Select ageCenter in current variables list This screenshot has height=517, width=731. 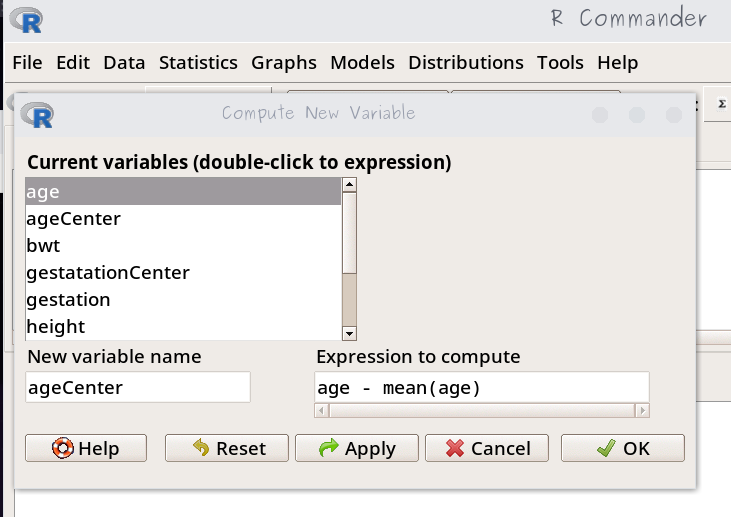point(73,218)
